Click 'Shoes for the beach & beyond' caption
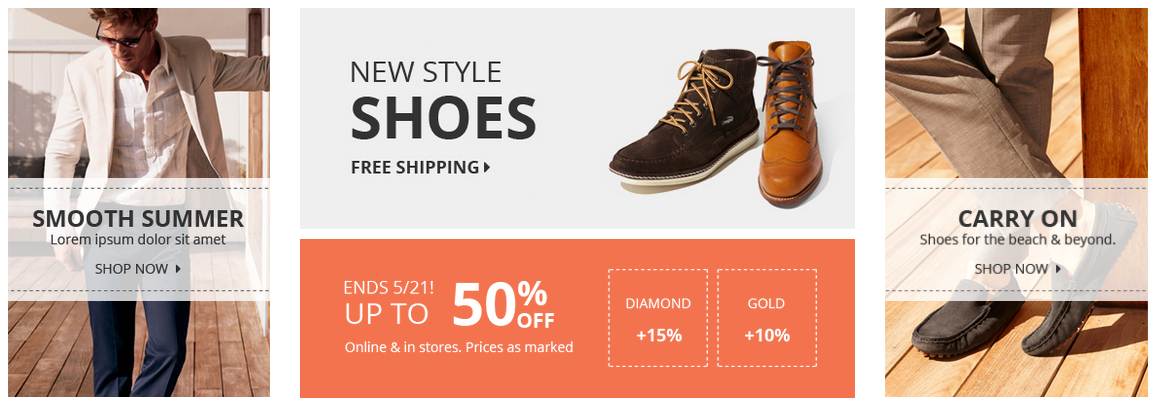 1018,239
